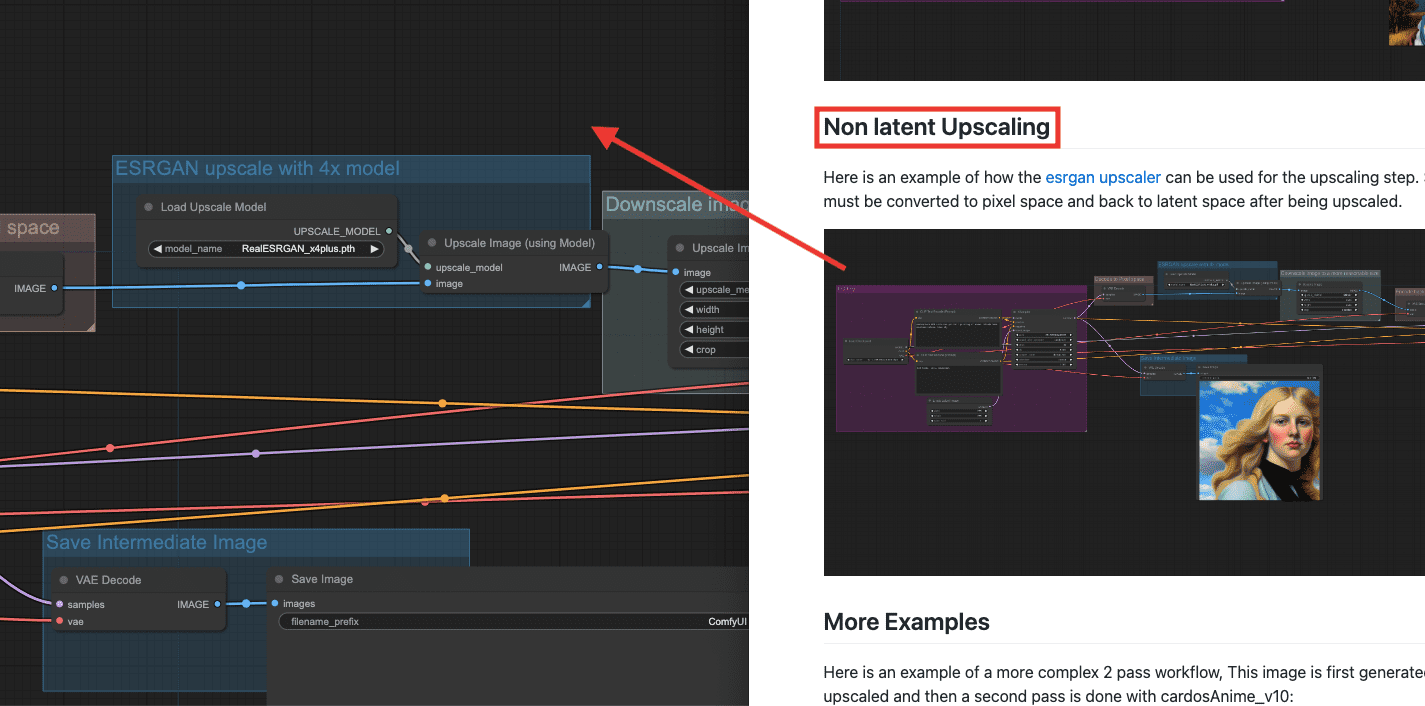Image resolution: width=1425 pixels, height=706 pixels.
Task: Click left arrow on crop option
Action: point(688,350)
